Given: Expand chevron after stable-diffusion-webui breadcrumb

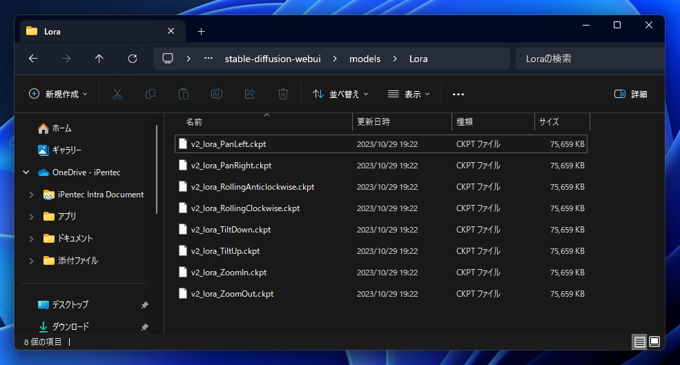Looking at the screenshot, I should [335, 59].
